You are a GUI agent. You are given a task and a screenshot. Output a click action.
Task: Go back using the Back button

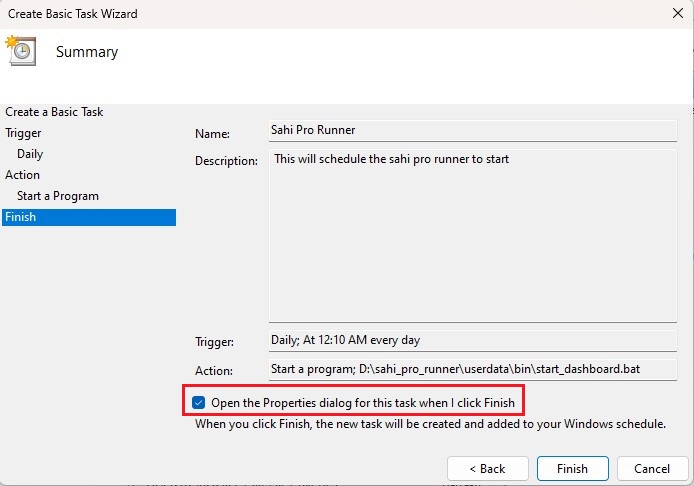click(x=487, y=468)
